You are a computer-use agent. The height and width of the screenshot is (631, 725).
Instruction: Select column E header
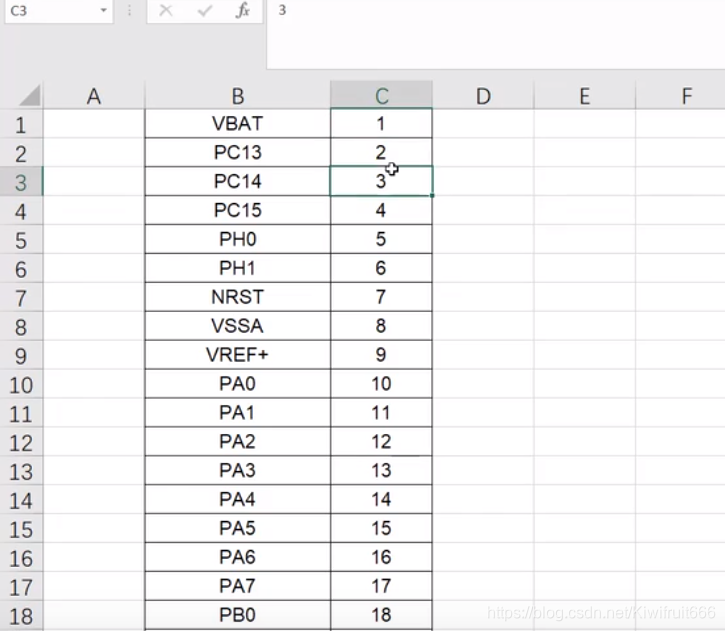click(x=584, y=96)
